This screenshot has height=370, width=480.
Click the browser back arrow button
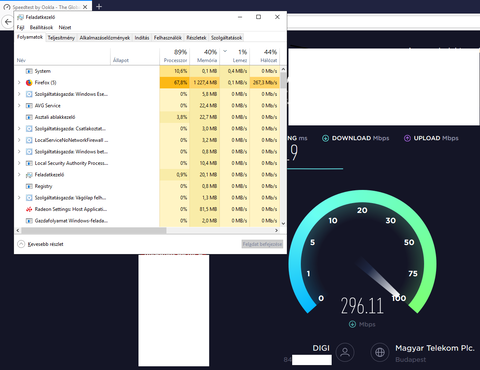click(7, 22)
